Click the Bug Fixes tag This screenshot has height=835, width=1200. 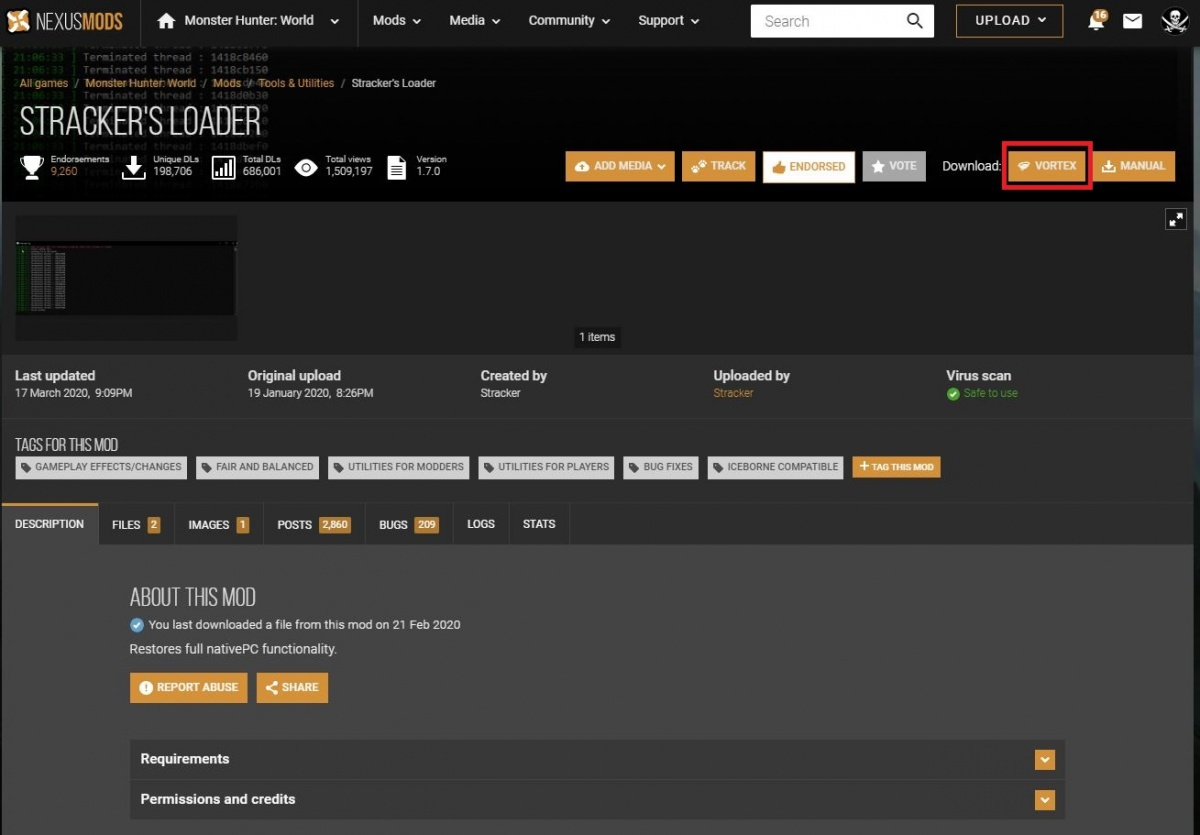[x=660, y=467]
